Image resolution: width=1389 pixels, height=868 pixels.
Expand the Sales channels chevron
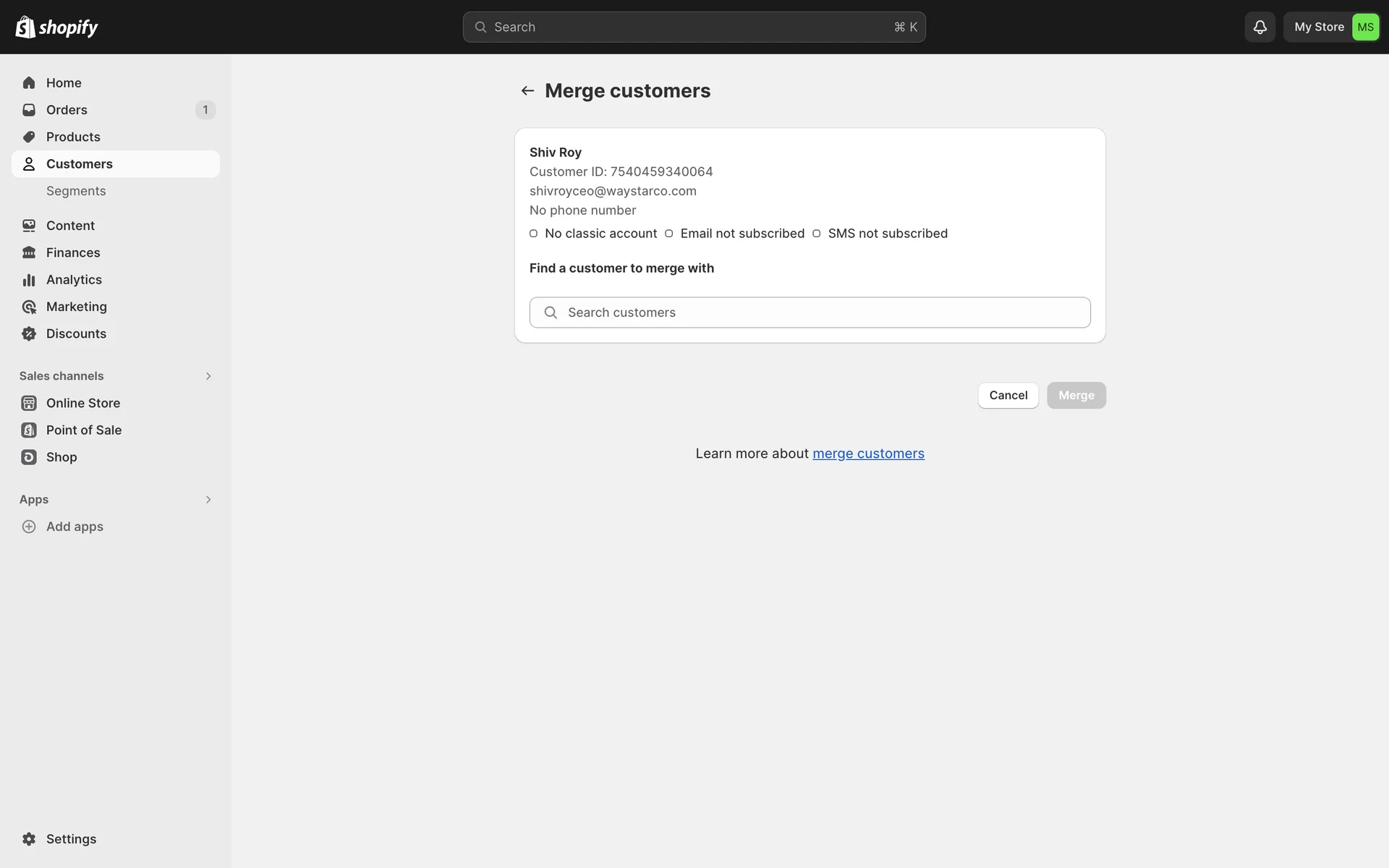(x=208, y=376)
